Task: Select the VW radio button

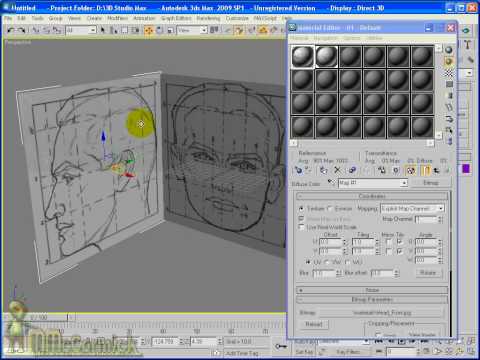Action: [327, 262]
